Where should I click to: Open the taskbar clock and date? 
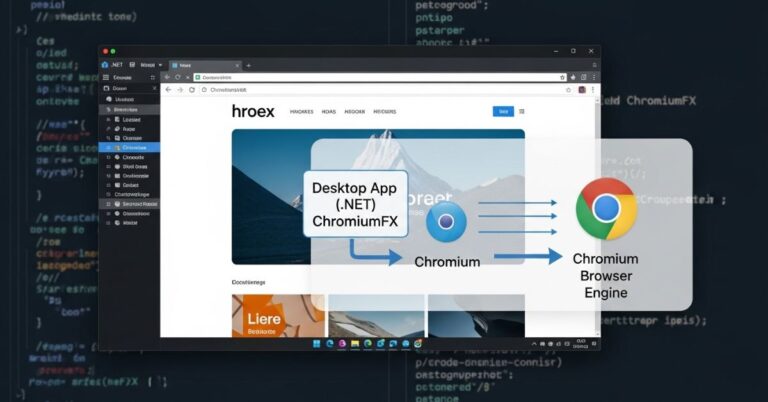581,344
